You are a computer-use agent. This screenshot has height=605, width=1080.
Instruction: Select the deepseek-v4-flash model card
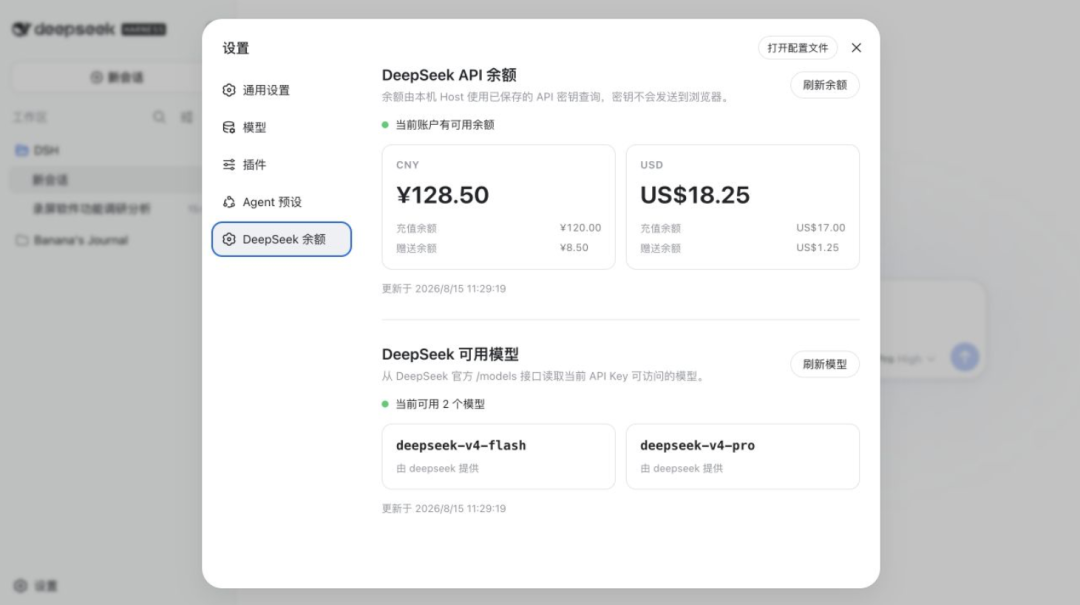tap(499, 456)
